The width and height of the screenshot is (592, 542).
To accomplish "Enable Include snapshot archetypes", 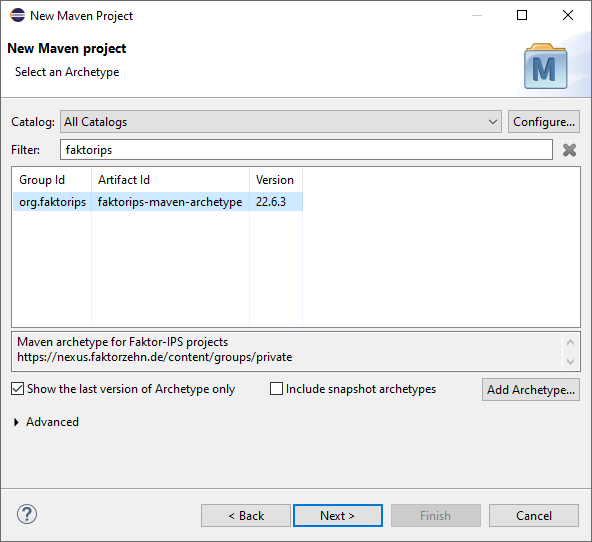I will tap(276, 389).
